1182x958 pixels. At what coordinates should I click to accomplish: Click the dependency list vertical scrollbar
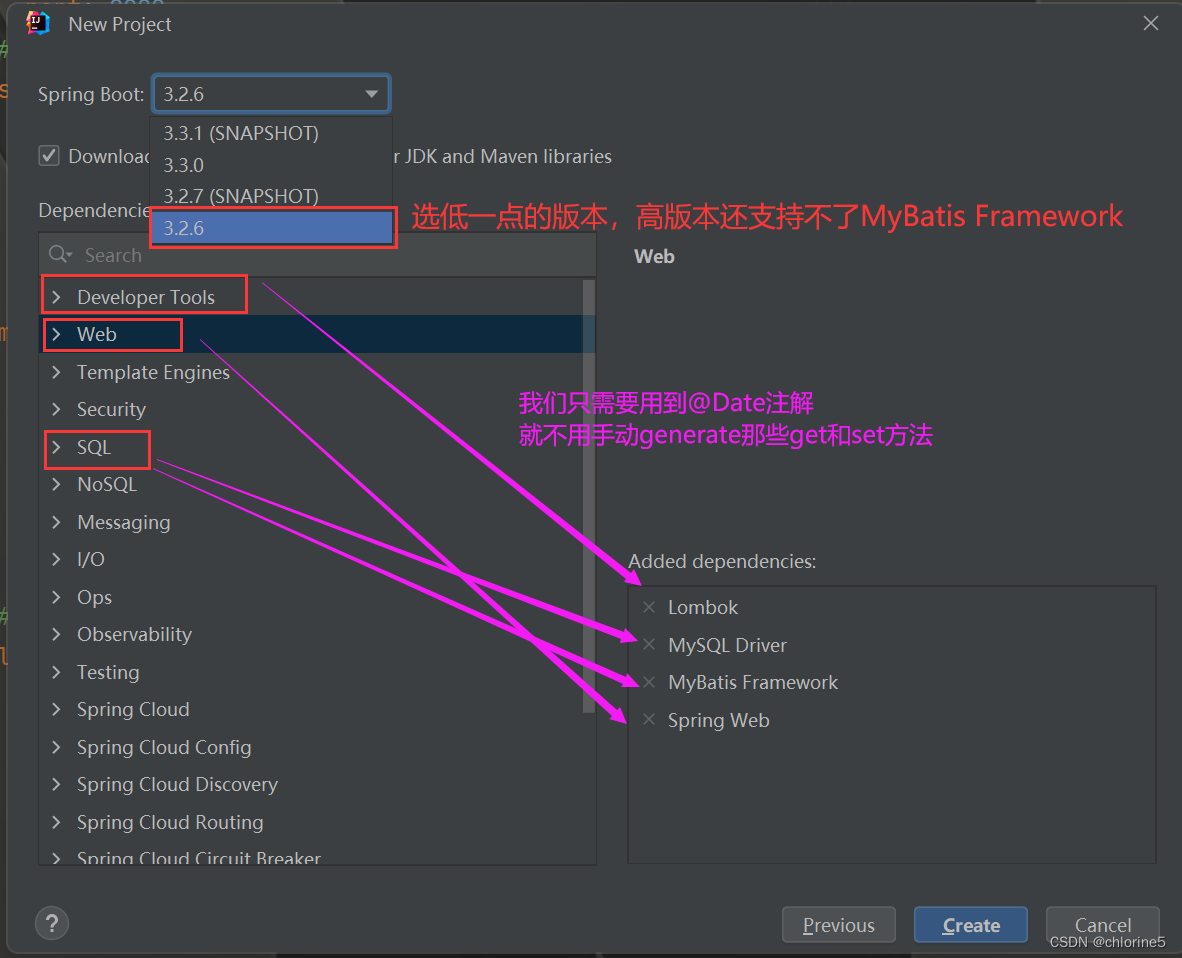click(x=589, y=496)
